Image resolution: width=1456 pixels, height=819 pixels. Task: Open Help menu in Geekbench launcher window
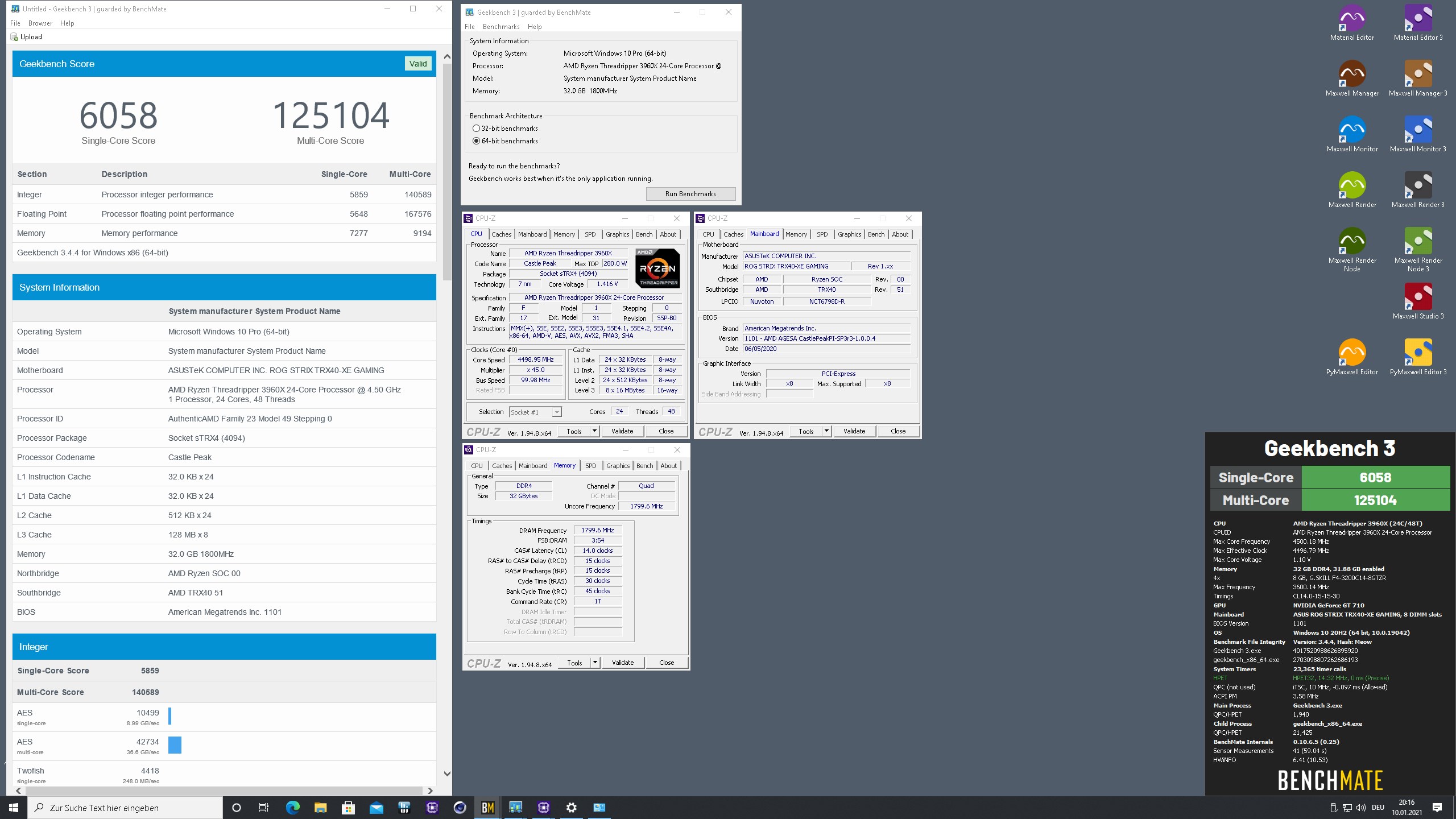click(x=535, y=27)
